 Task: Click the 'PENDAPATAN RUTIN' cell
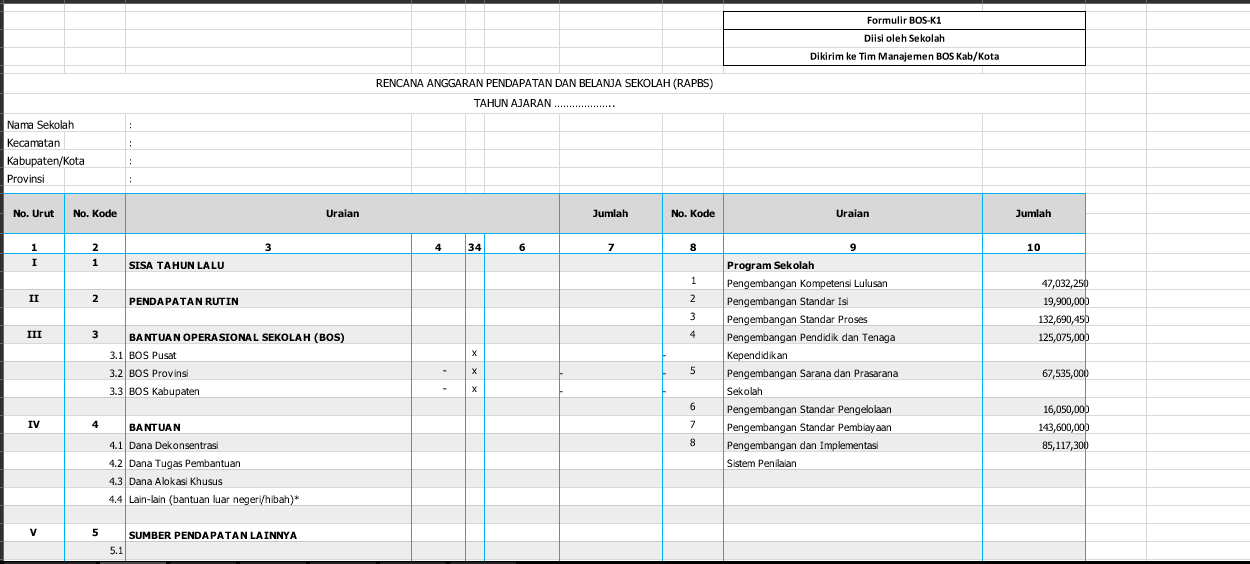click(x=269, y=301)
